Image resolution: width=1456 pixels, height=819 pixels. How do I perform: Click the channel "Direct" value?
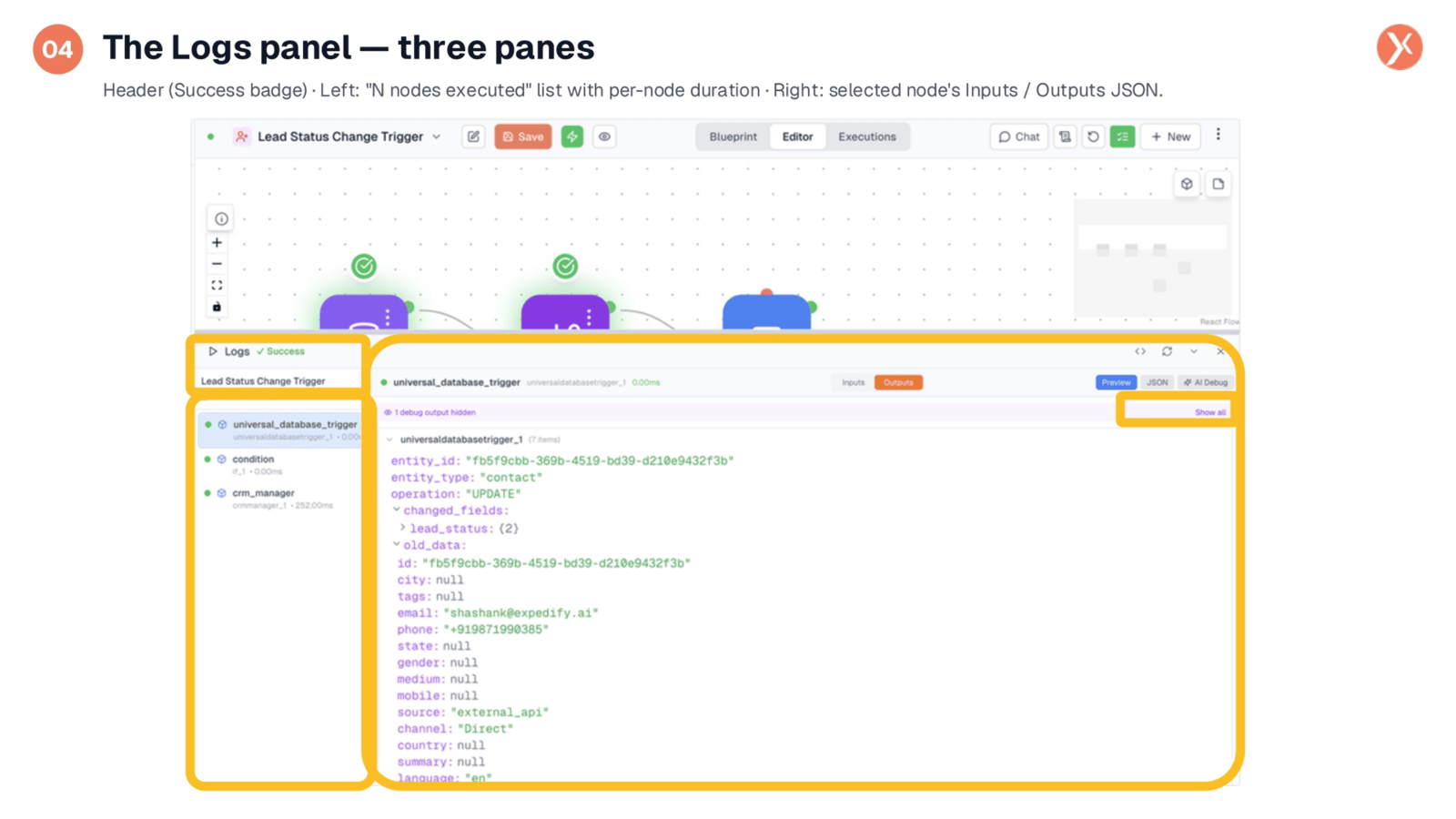click(x=485, y=729)
